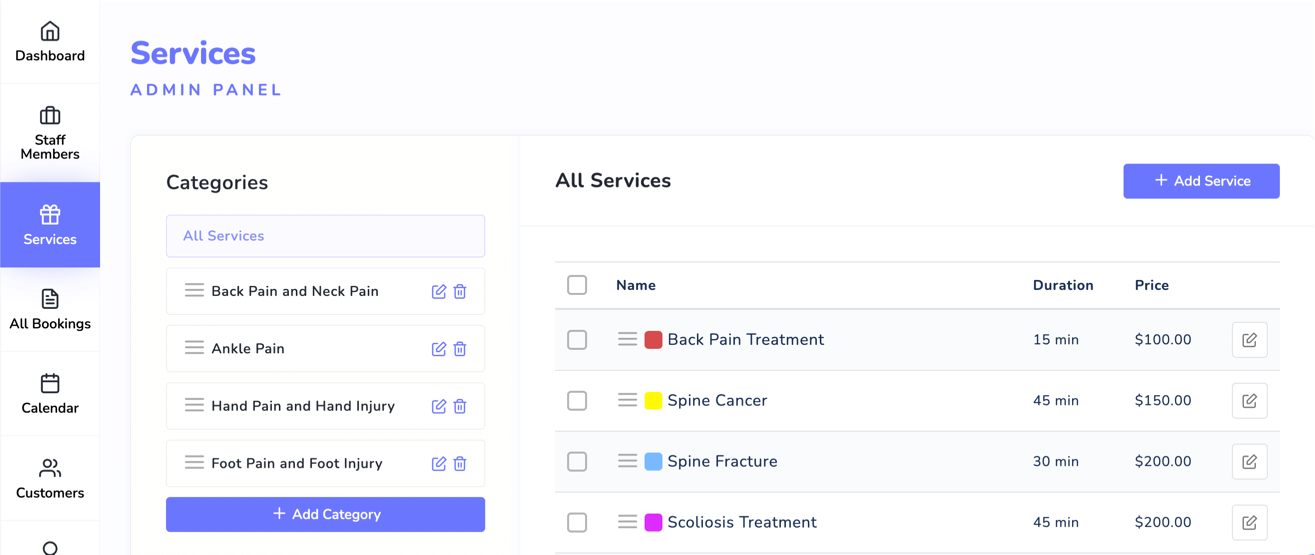Click the edit icon for Ankle Pain category

[x=438, y=349]
